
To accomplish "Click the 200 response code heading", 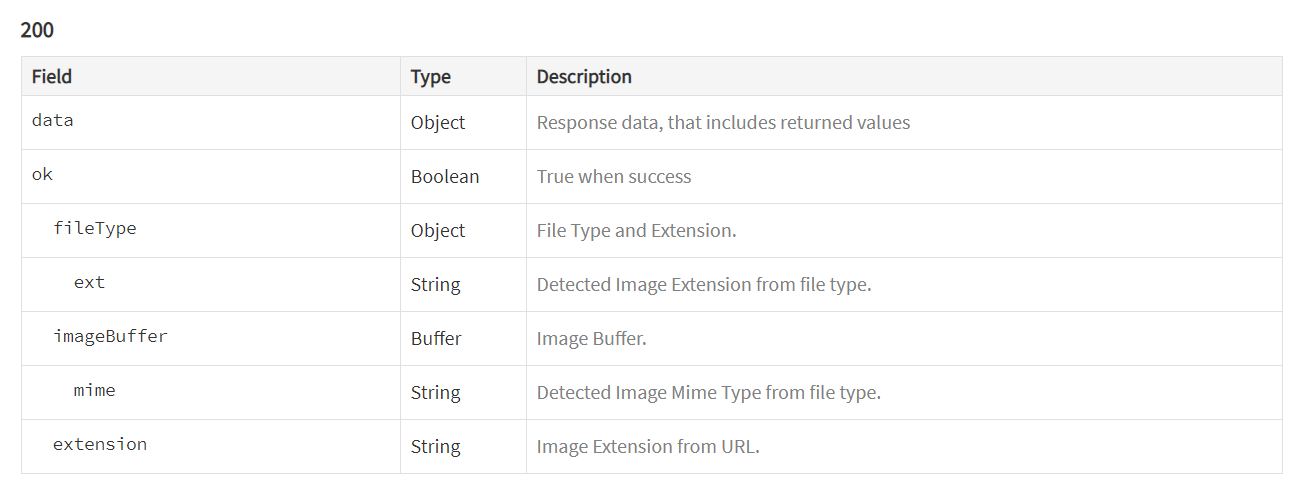I will pos(37,30).
